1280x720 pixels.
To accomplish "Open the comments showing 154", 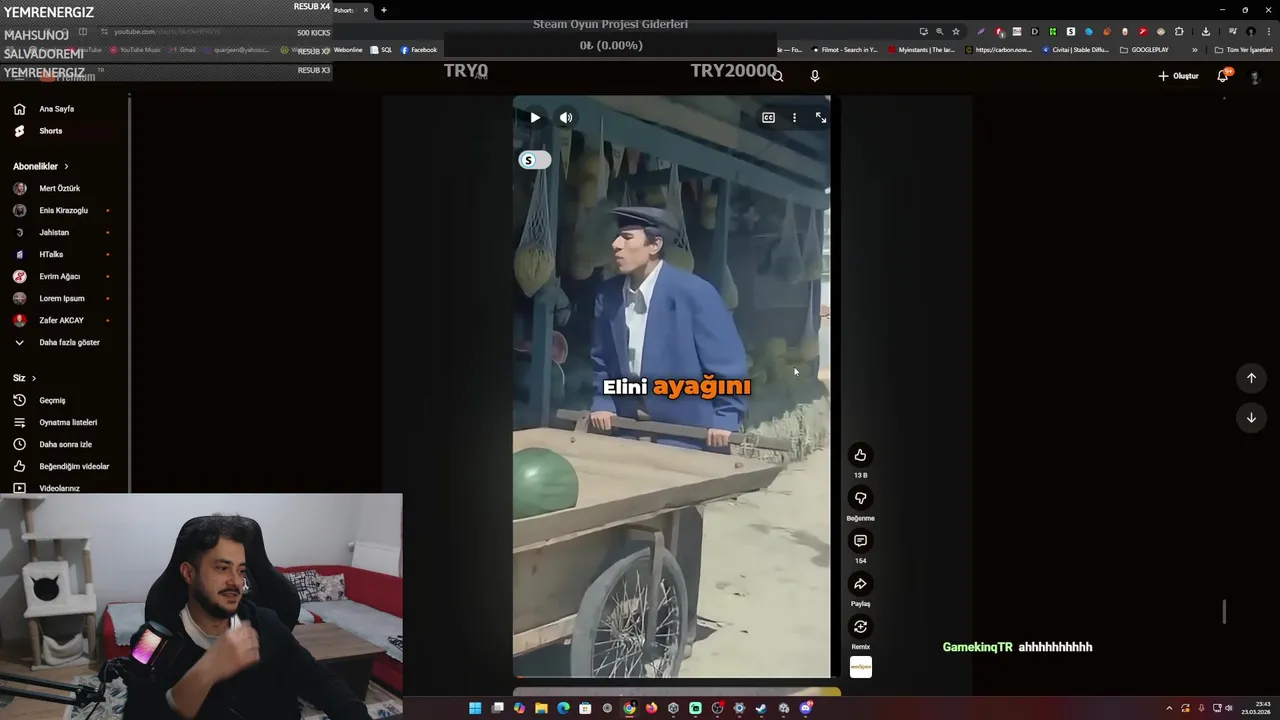I will point(860,541).
